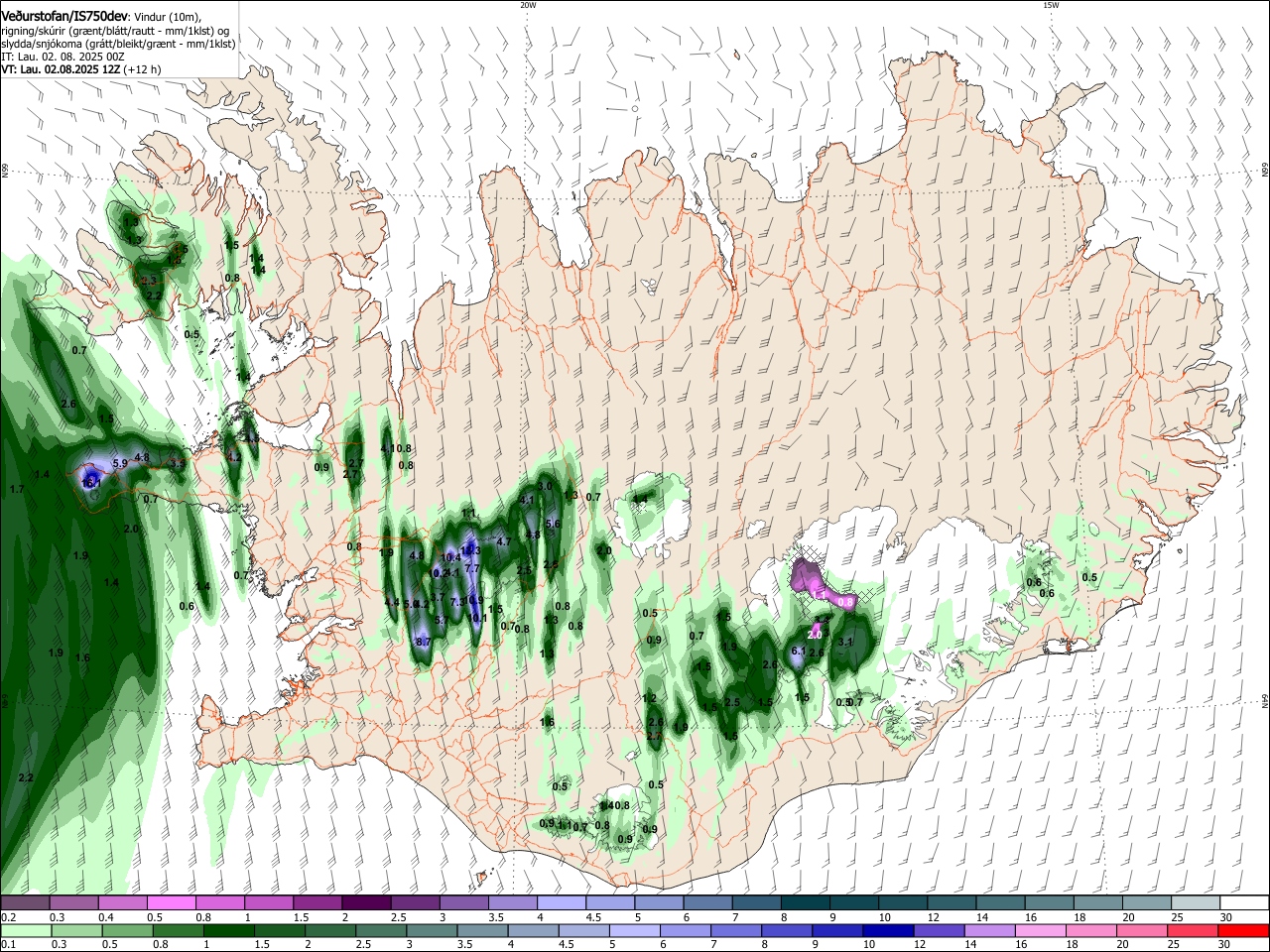1270x952 pixels.
Task: Click the 6.1 precipitation value
Action: pos(798,651)
